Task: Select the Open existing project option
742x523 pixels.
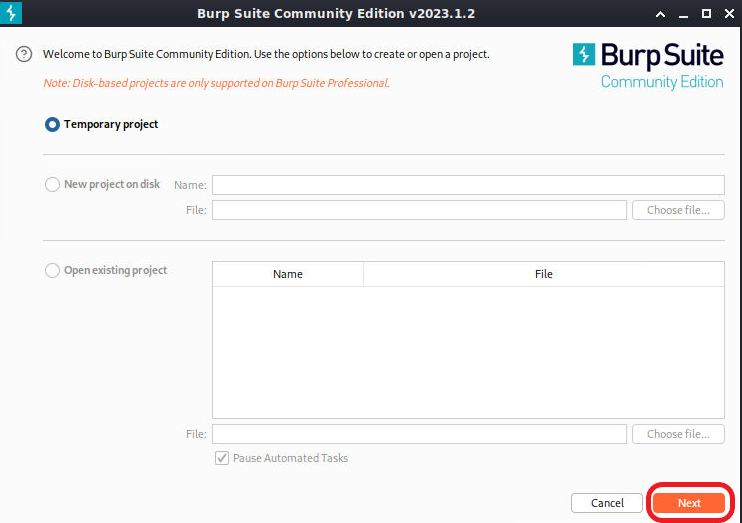Action: pyautogui.click(x=52, y=270)
